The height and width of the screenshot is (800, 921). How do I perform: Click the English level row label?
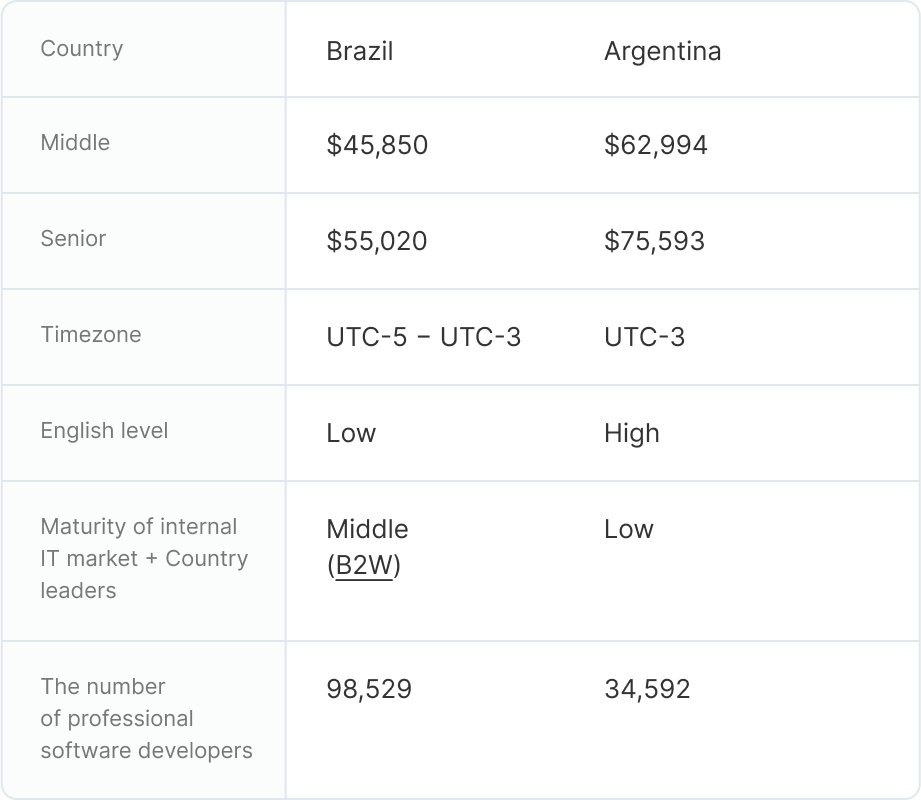coord(104,431)
